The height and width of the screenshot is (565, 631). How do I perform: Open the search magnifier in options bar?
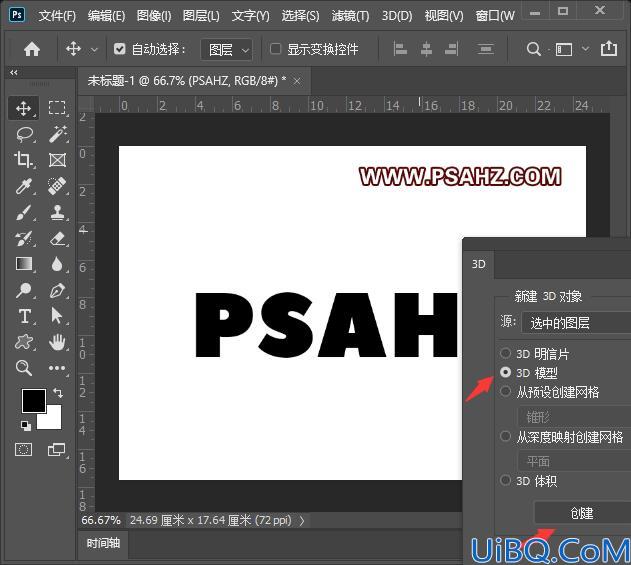[x=533, y=49]
